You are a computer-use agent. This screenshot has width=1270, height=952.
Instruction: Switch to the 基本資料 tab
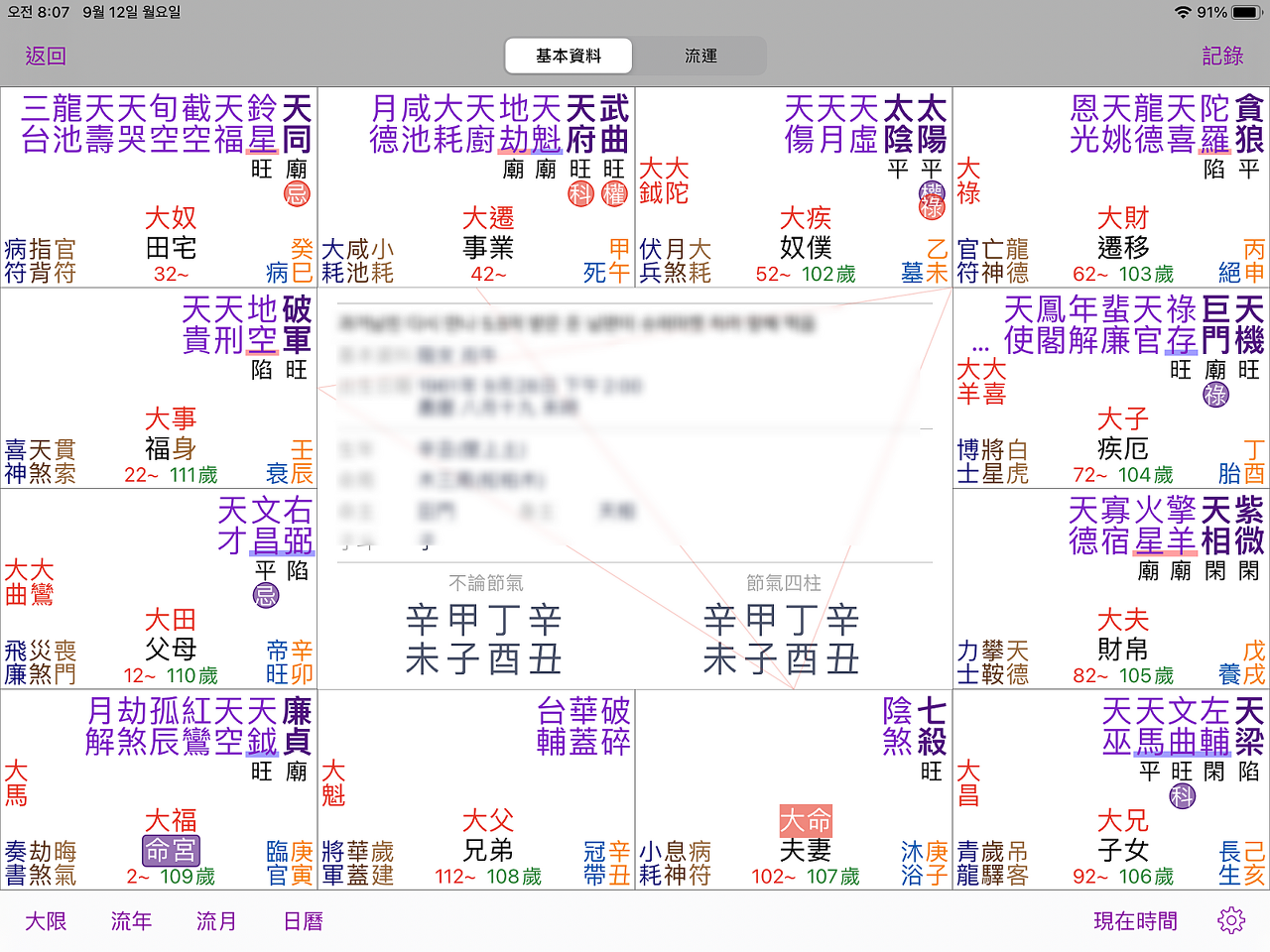[569, 56]
